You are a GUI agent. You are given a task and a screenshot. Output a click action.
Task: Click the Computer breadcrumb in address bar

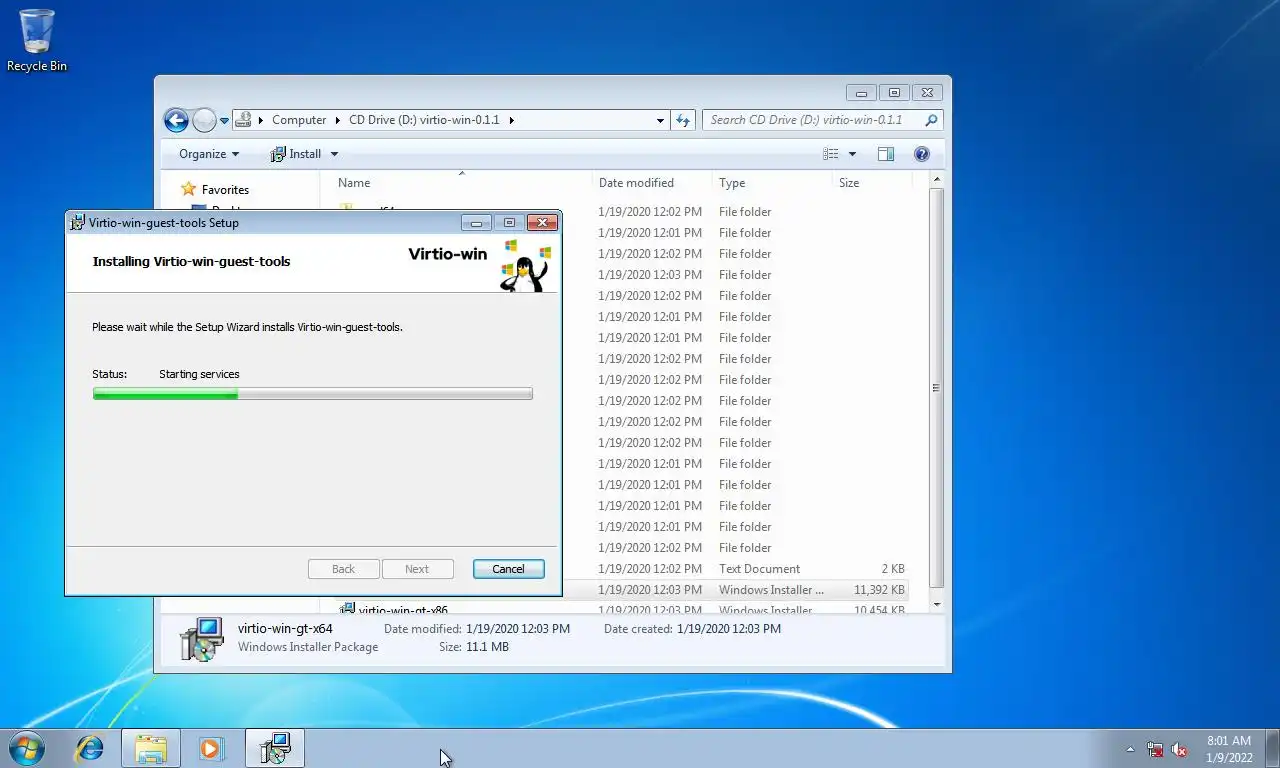(x=299, y=120)
